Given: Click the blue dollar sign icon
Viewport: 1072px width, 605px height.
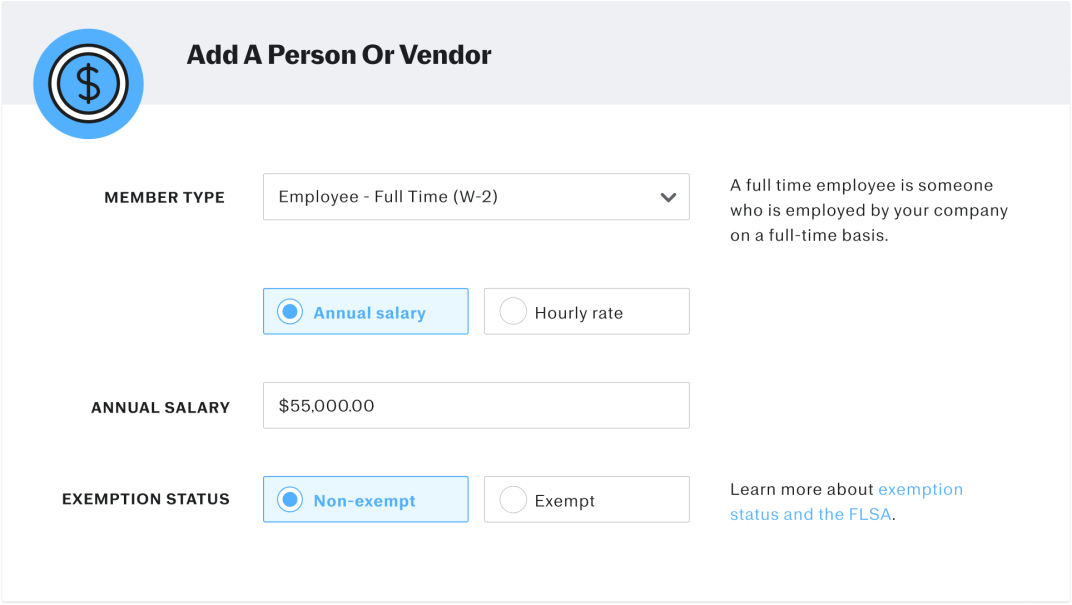Looking at the screenshot, I should click(x=88, y=84).
